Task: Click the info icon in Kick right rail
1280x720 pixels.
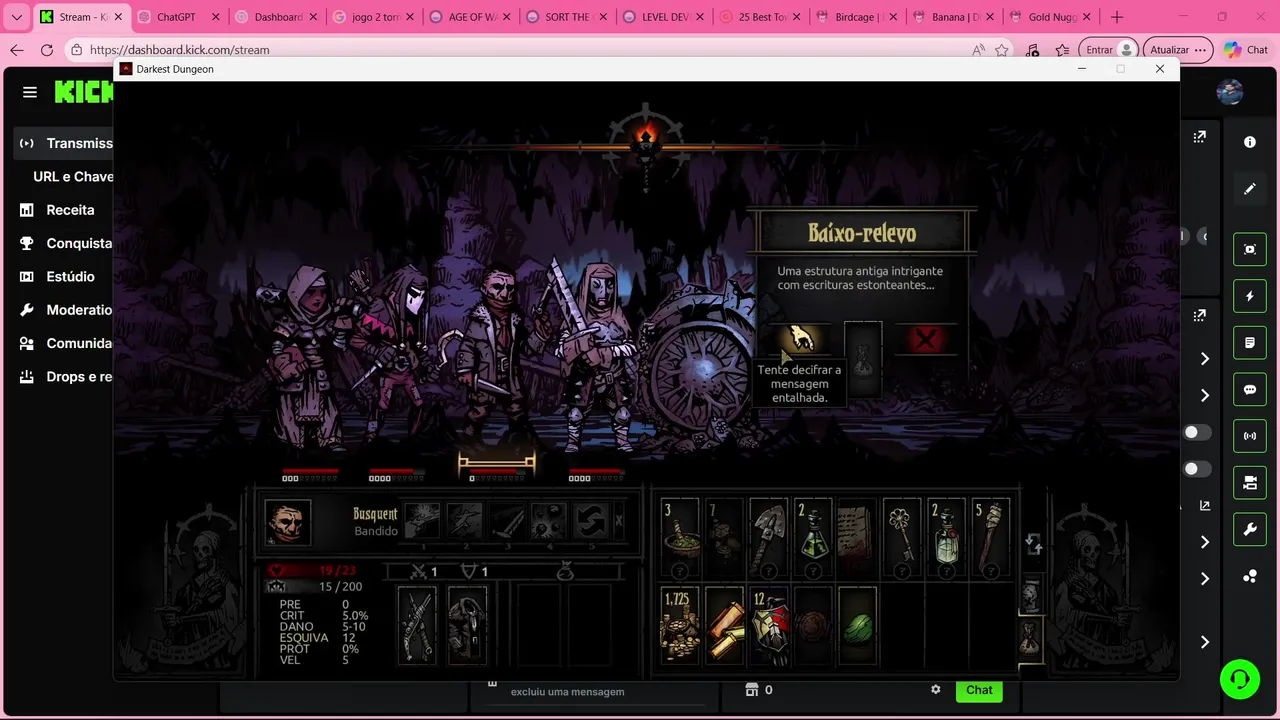Action: (x=1249, y=142)
